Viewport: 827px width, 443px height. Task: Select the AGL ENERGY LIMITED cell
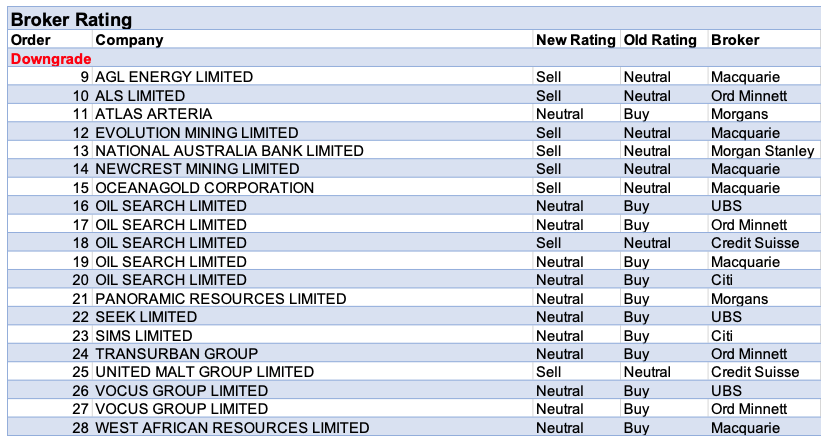(174, 77)
